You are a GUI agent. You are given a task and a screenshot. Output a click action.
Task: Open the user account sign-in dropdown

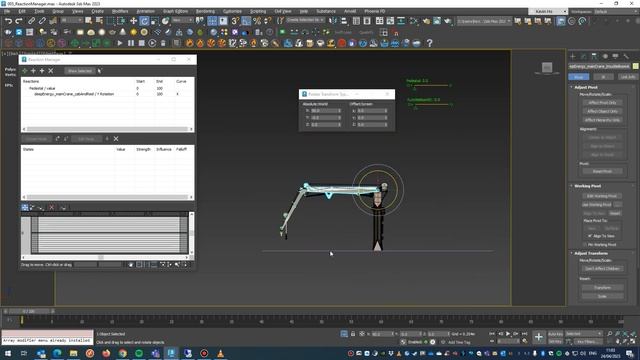click(548, 11)
